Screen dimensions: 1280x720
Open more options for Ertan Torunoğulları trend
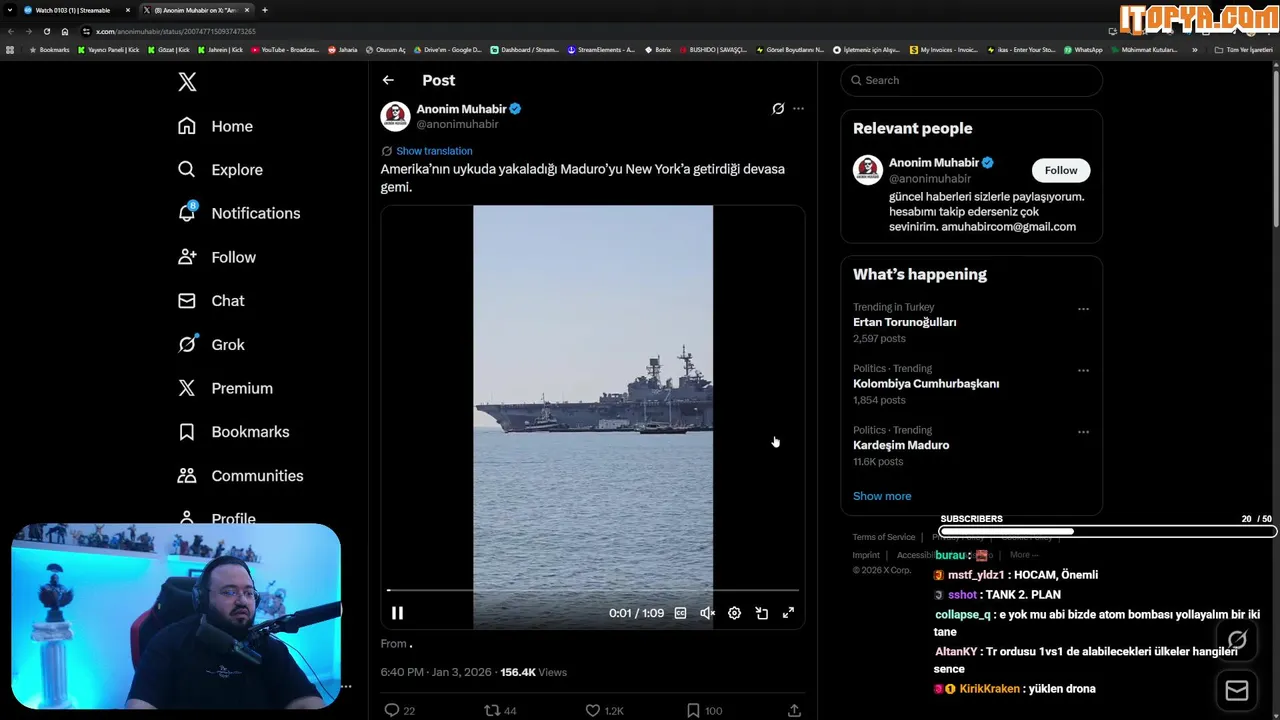(x=1083, y=309)
